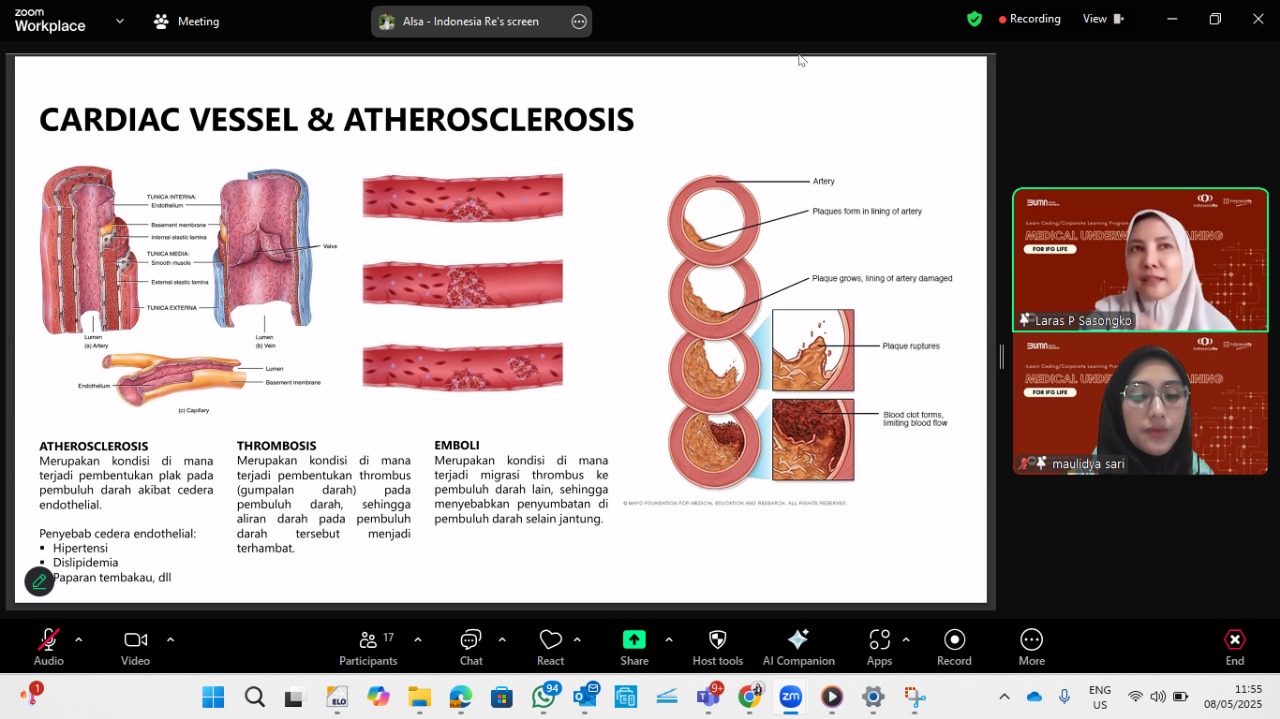The image size is (1280, 719).
Task: Open screen share options ellipsis button
Action: [x=579, y=21]
